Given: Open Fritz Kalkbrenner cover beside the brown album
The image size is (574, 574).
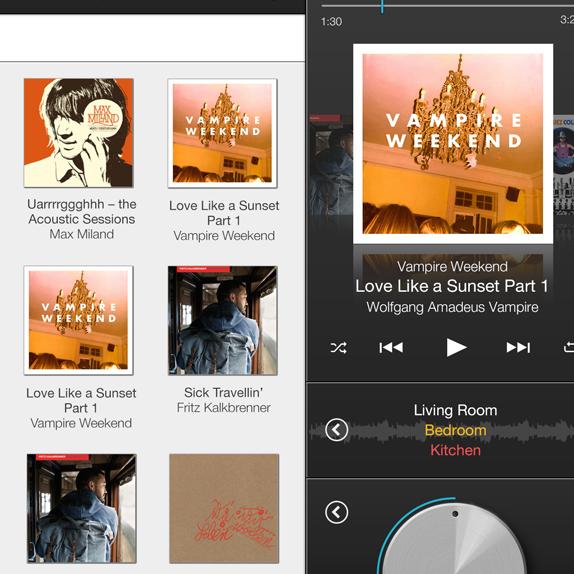Looking at the screenshot, I should (x=81, y=508).
